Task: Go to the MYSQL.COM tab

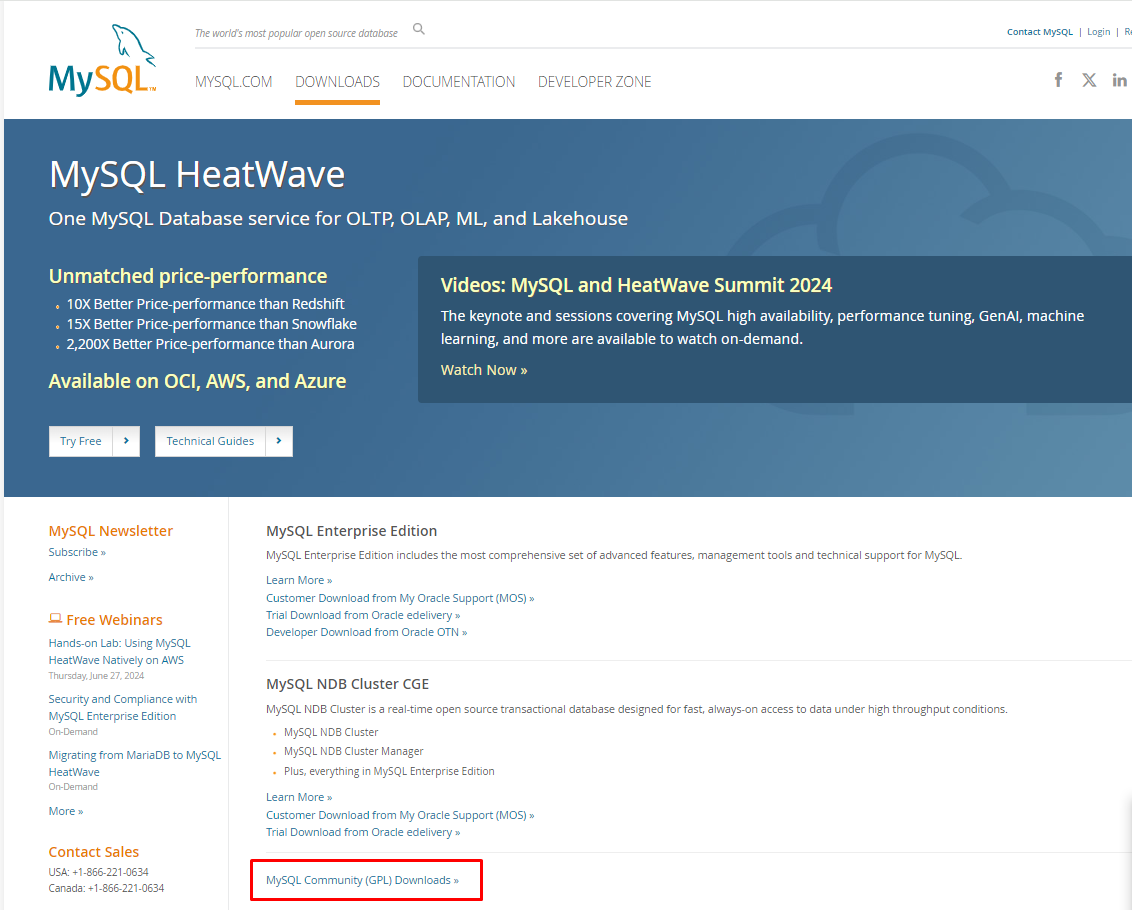Action: tap(233, 82)
